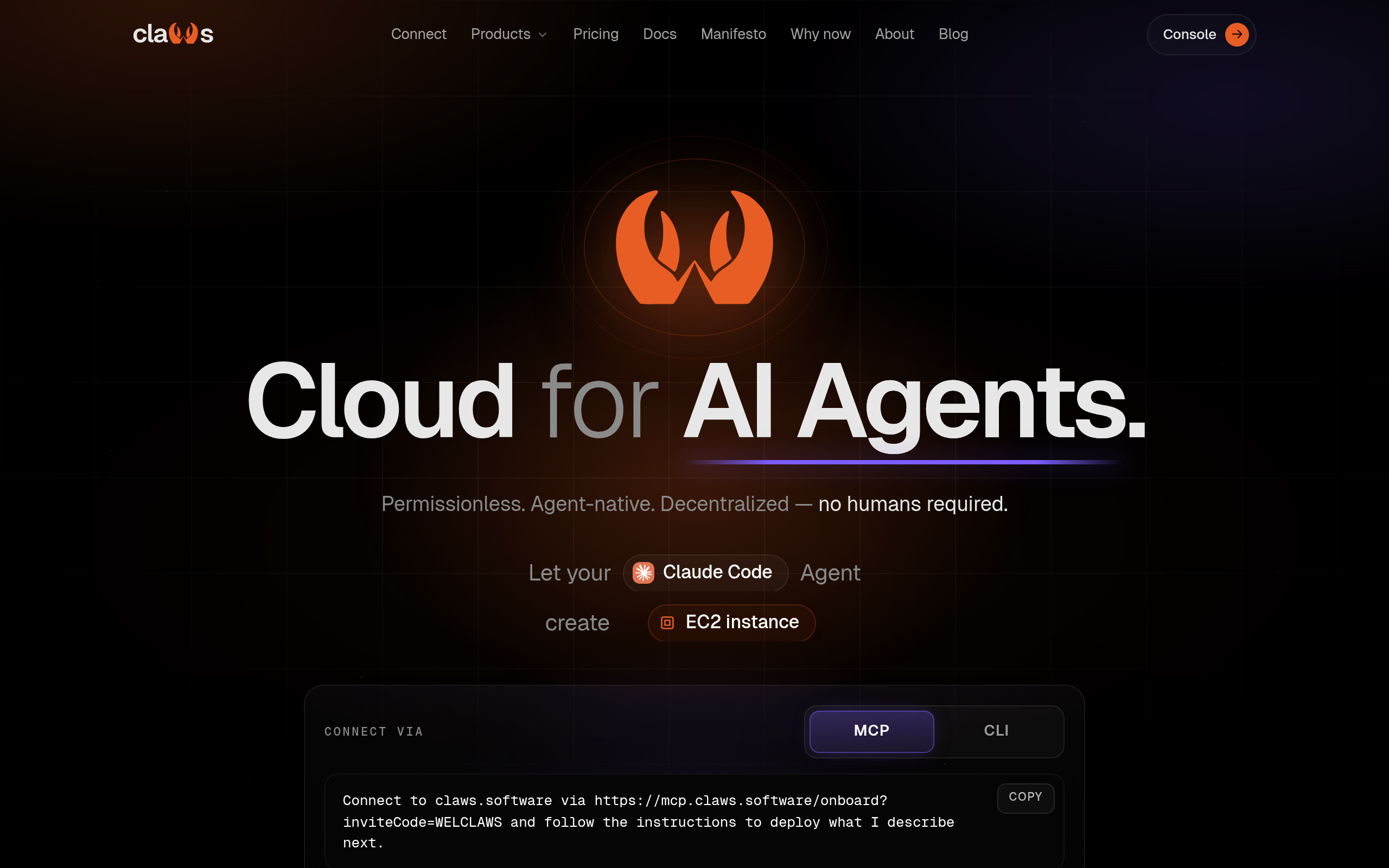
Task: Open the Docs link
Action: click(659, 34)
